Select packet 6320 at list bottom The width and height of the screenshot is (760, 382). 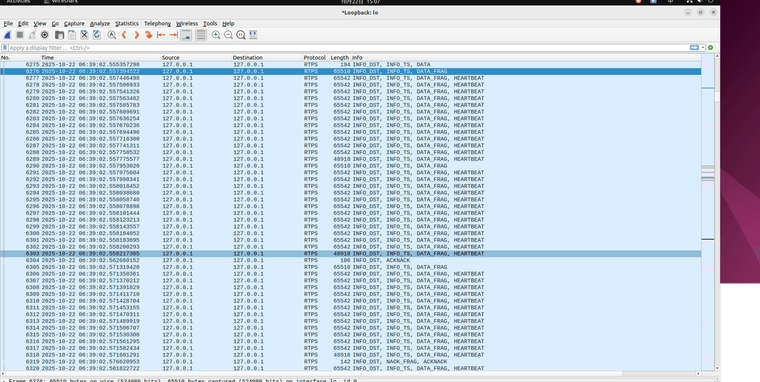(x=350, y=368)
